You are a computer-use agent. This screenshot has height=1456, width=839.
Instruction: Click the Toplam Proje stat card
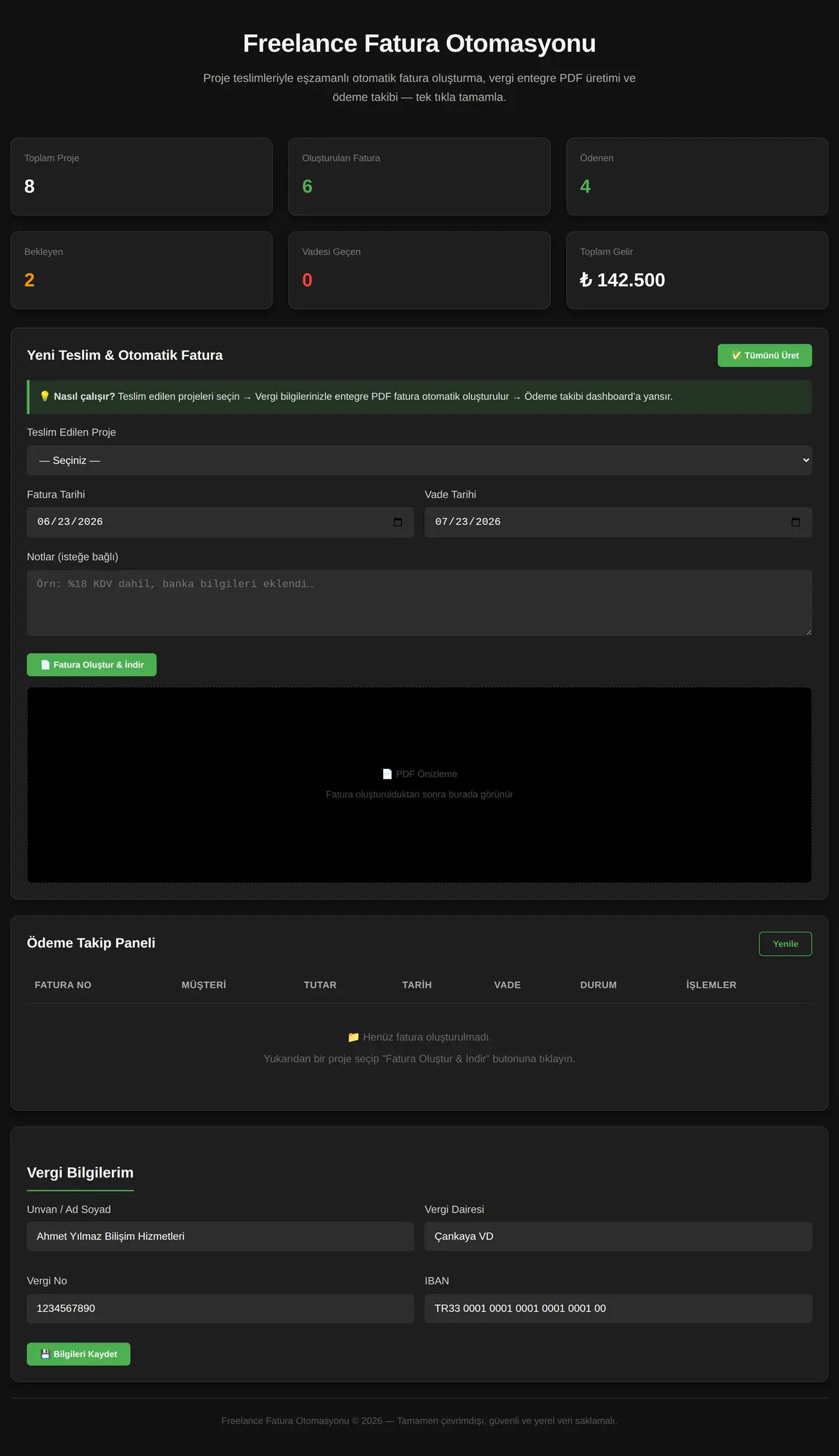[141, 176]
